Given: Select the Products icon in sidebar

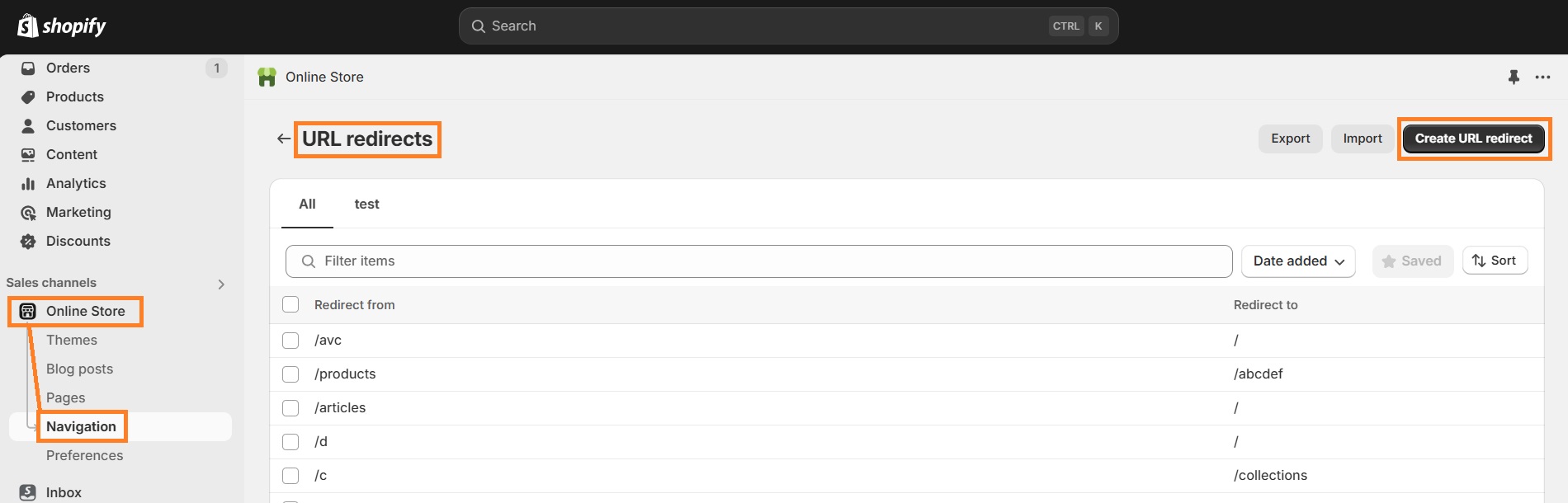Looking at the screenshot, I should 27,96.
